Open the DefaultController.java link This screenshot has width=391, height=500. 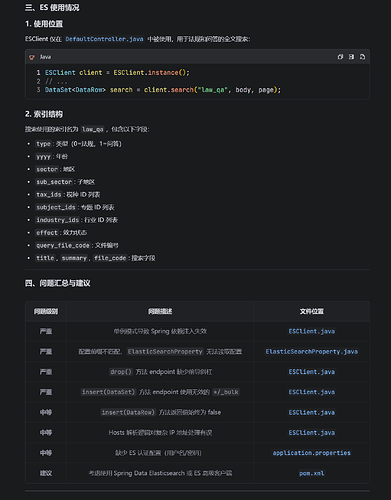(104, 39)
